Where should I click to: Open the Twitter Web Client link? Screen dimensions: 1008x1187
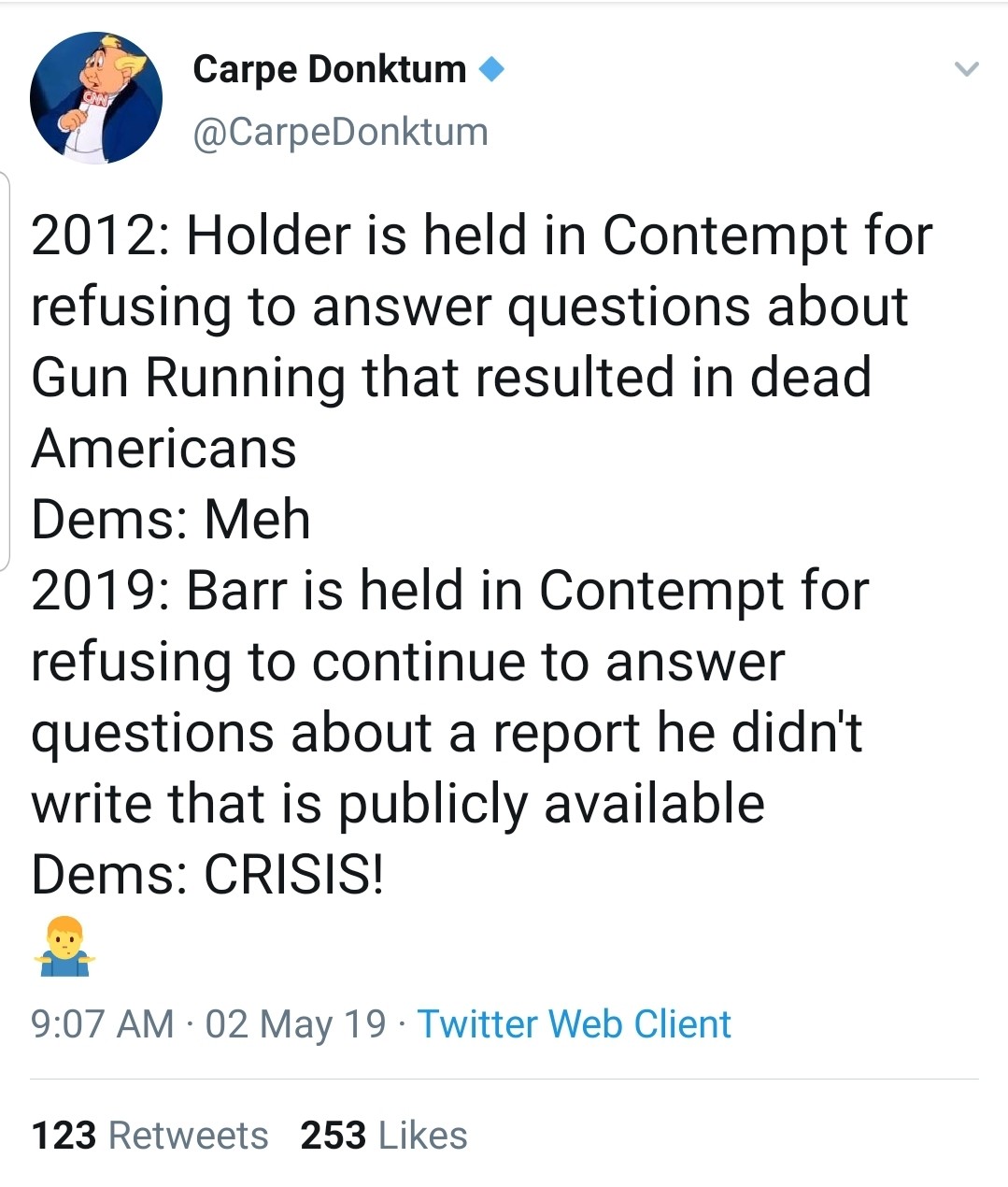point(574,1024)
